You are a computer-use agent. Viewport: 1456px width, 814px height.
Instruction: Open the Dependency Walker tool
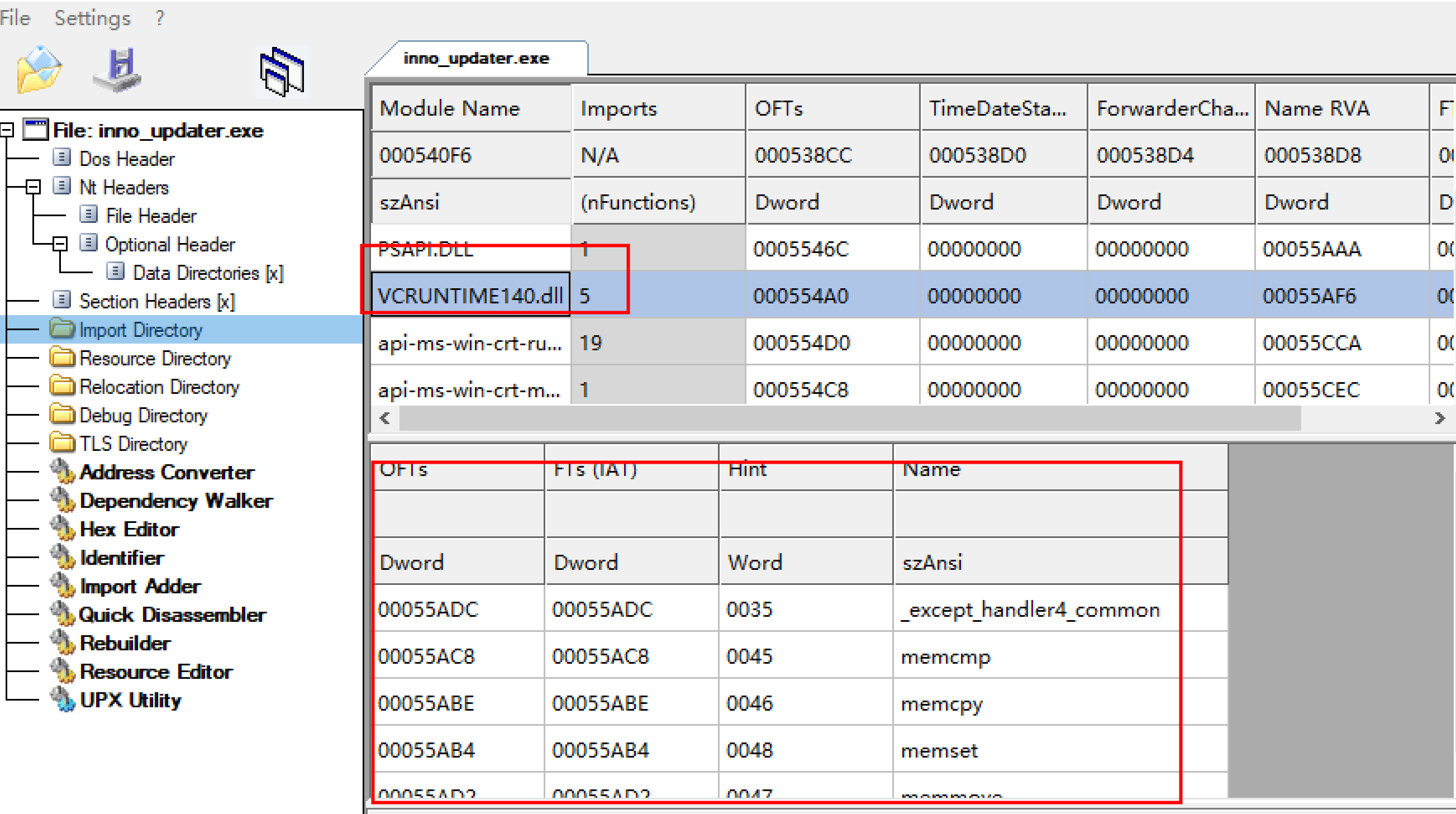(x=176, y=501)
